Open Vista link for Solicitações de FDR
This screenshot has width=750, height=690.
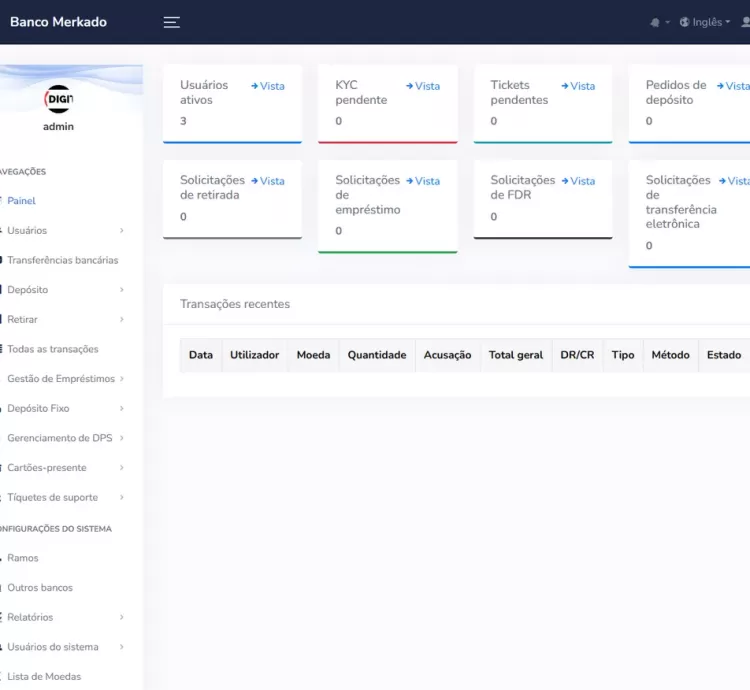click(578, 181)
